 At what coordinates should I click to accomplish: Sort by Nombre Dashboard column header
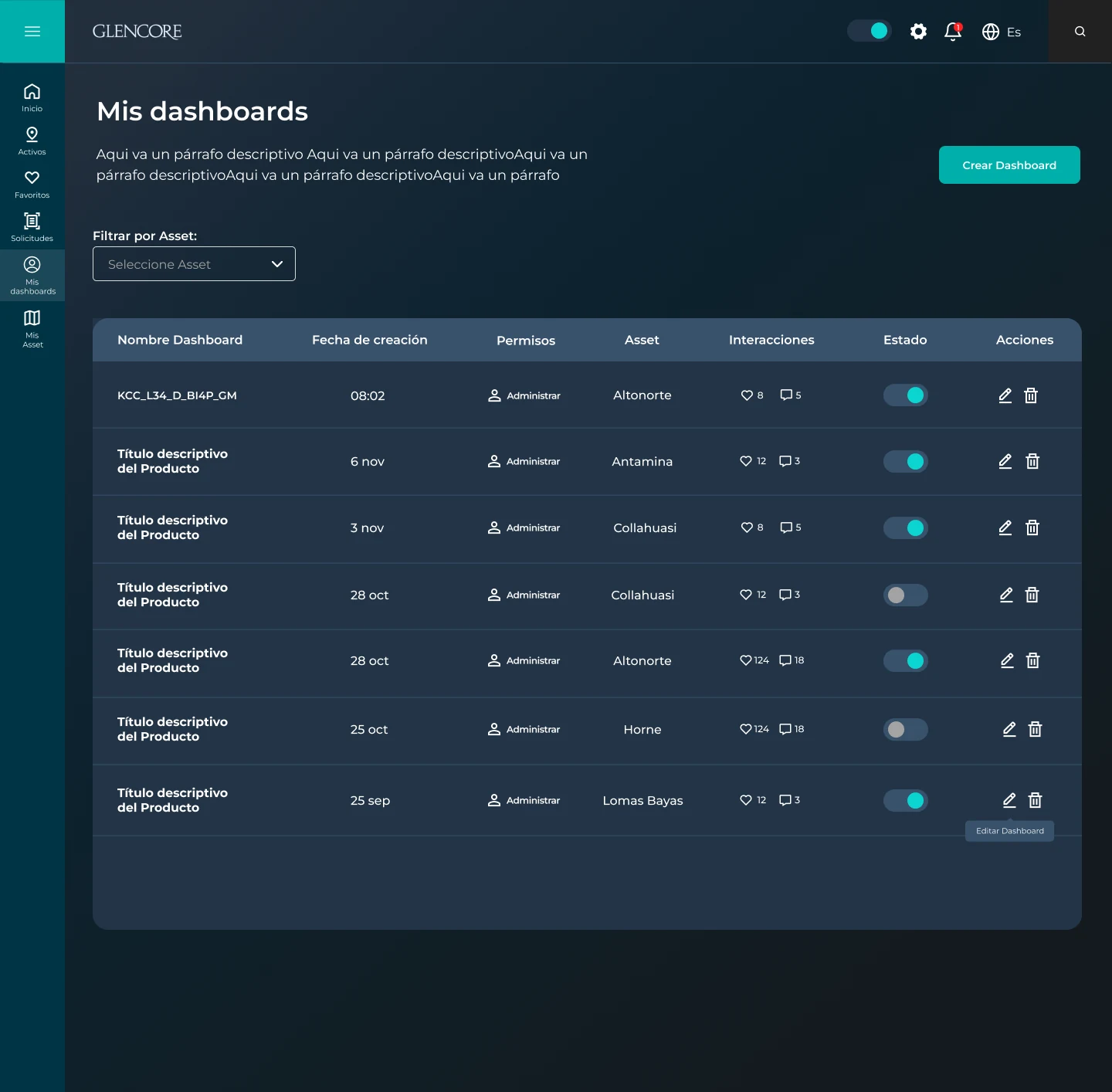coord(180,340)
